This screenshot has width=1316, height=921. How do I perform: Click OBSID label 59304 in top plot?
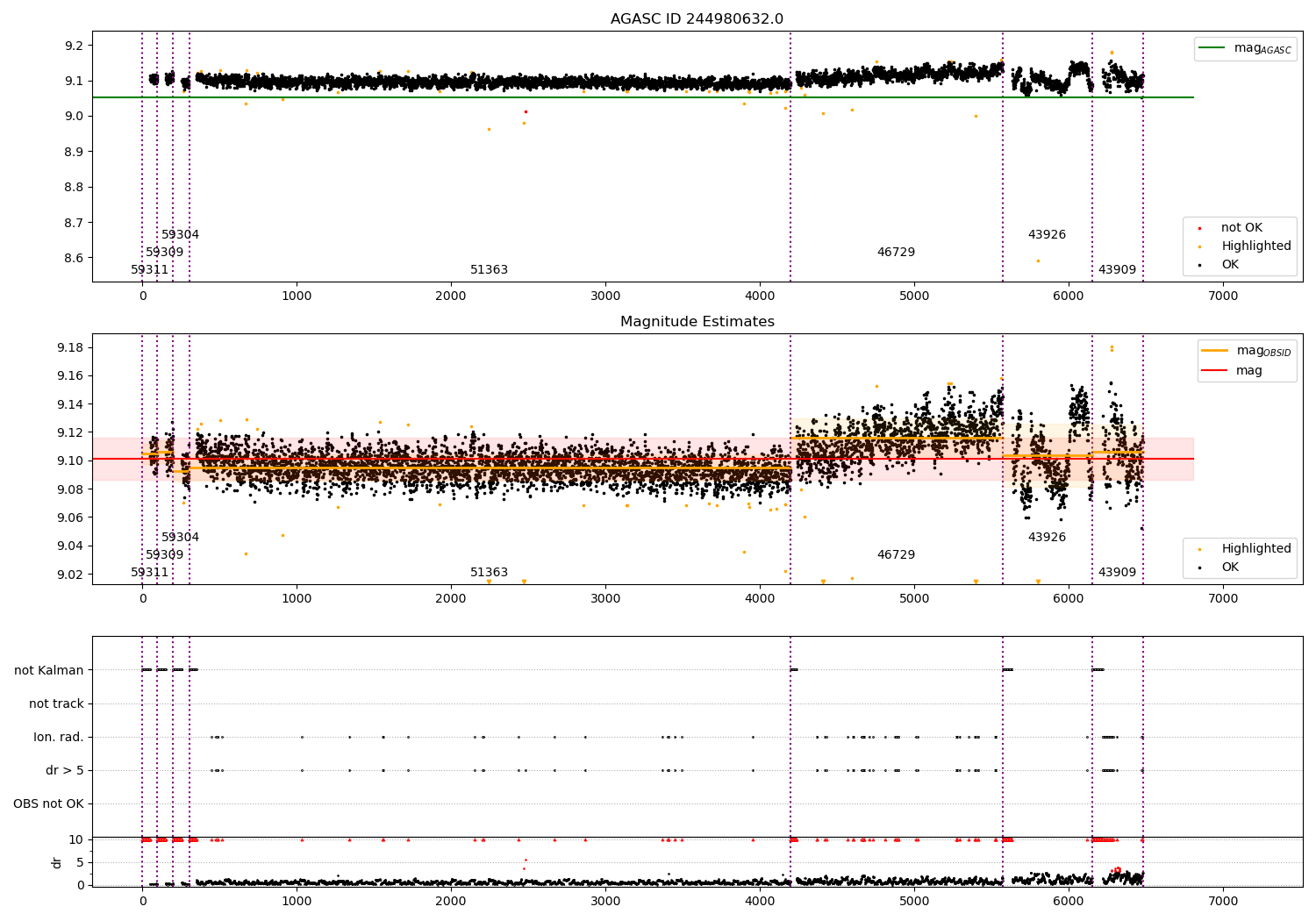click(180, 235)
